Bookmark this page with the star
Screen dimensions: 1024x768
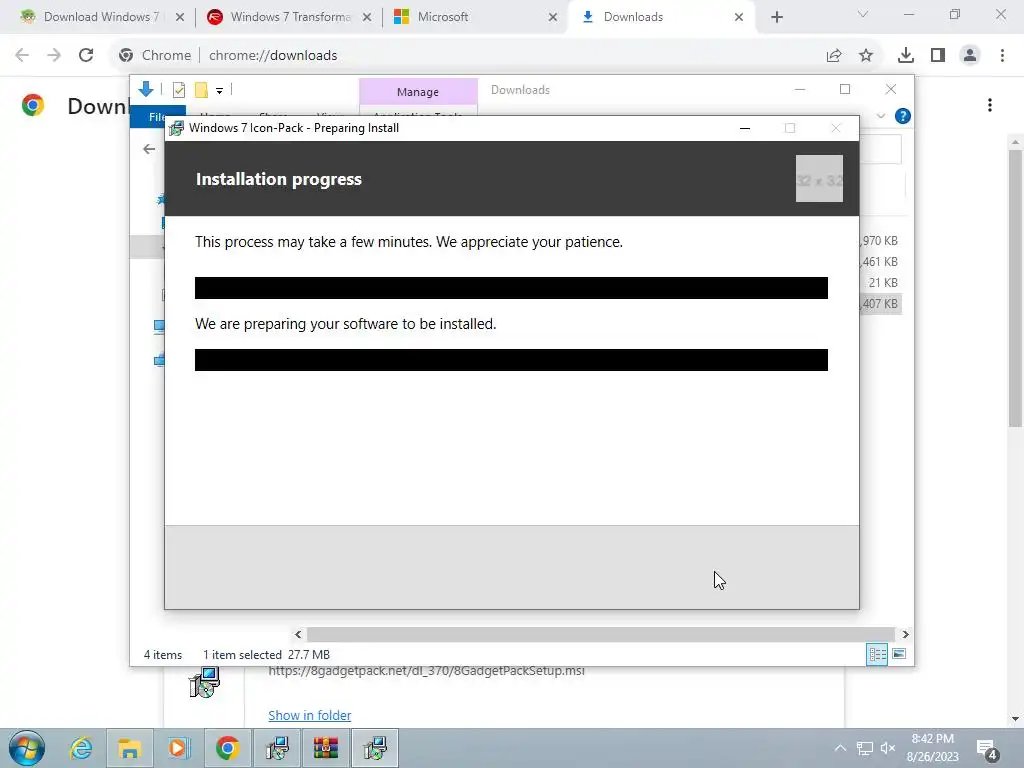pyautogui.click(x=866, y=56)
